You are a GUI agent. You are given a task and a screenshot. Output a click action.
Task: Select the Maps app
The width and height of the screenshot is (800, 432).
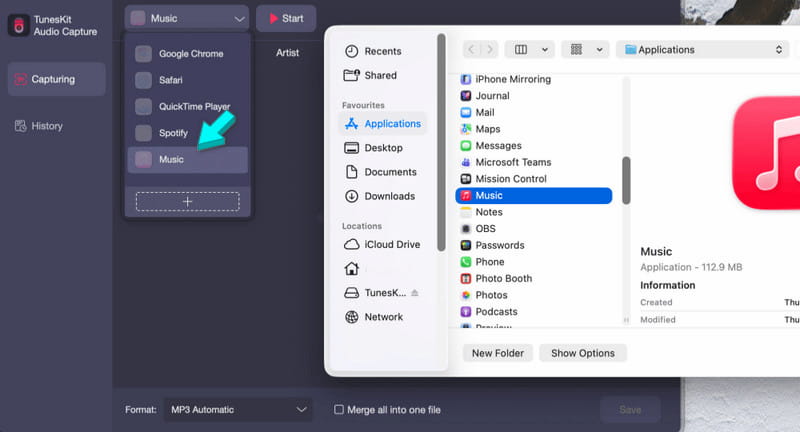click(x=533, y=129)
